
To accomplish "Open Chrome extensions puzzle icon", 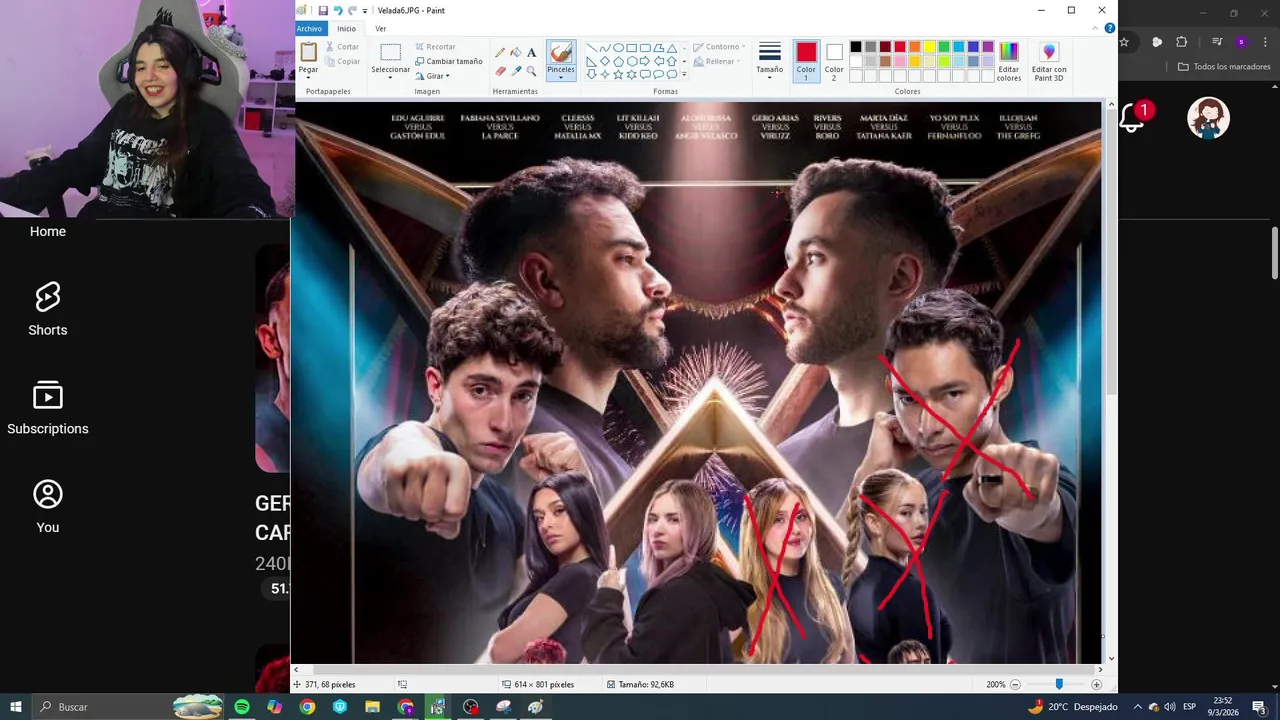I will [1182, 42].
